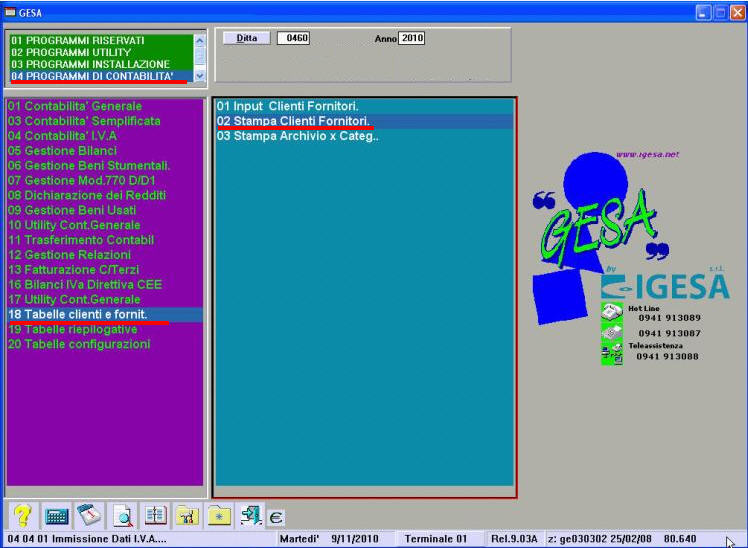748x548 pixels.
Task: Click the Anno field showing 2010
Action: 412,38
